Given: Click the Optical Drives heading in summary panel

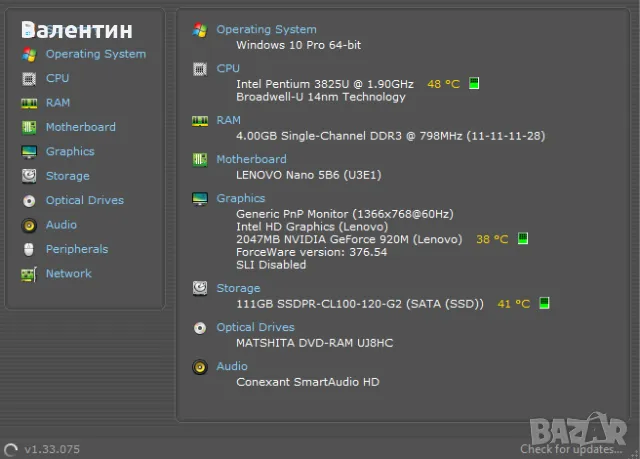Looking at the screenshot, I should (255, 327).
